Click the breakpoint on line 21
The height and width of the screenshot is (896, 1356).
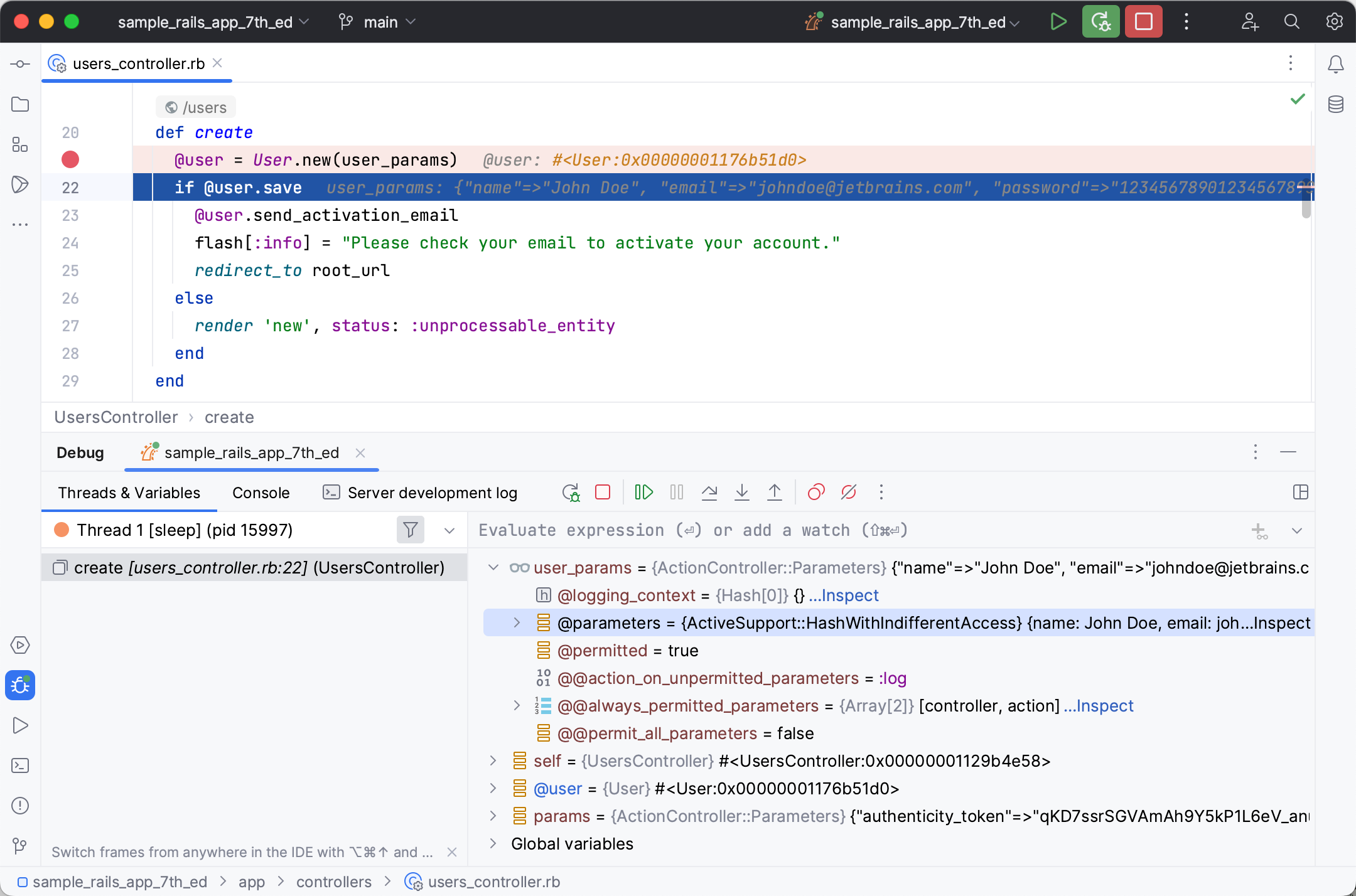tap(71, 160)
